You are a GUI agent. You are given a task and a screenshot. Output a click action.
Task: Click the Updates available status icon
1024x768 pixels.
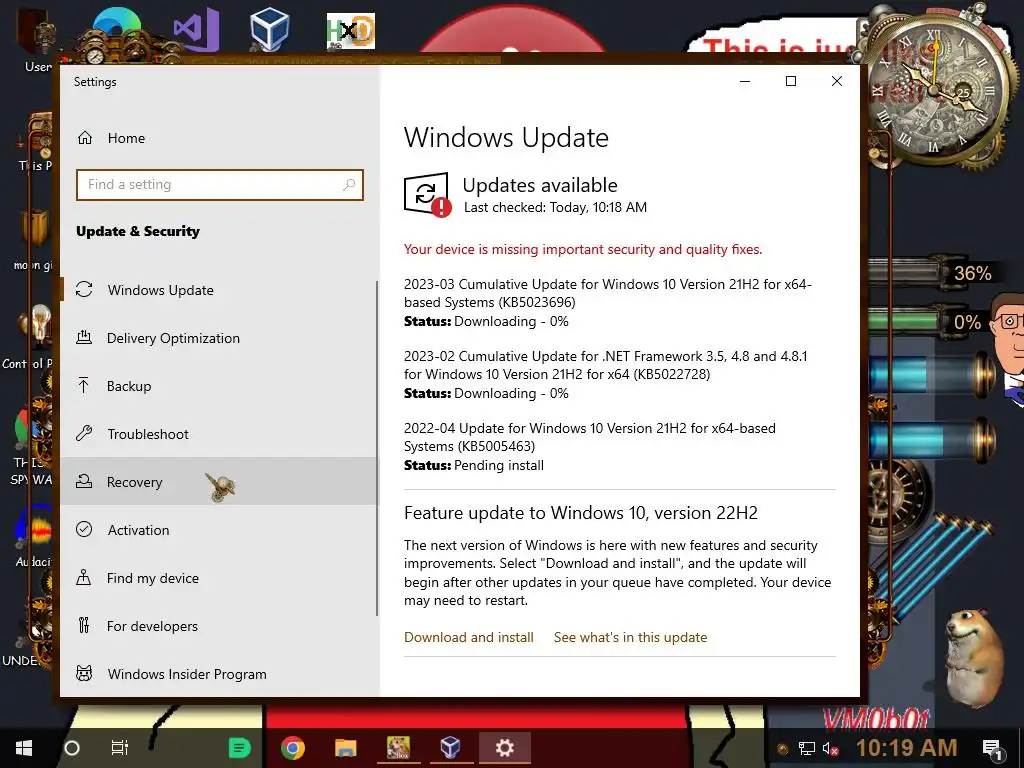click(x=427, y=194)
